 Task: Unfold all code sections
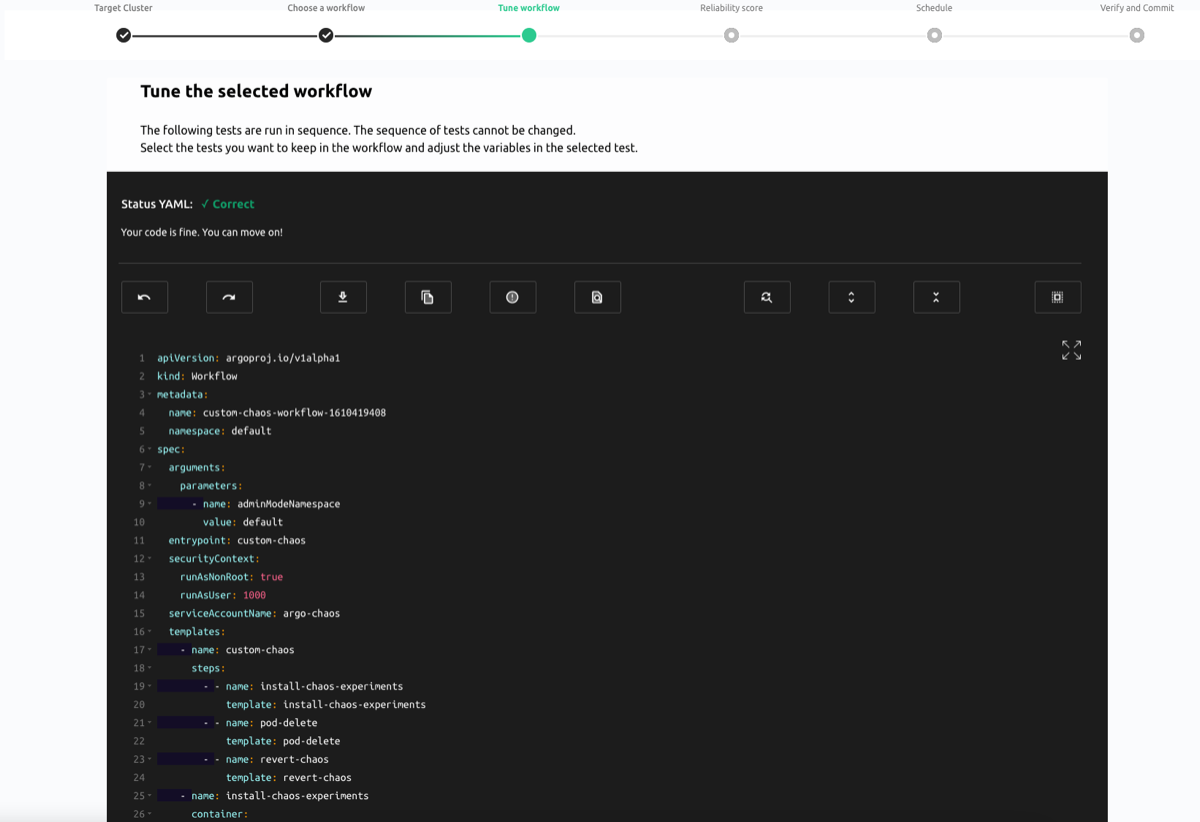(x=852, y=297)
